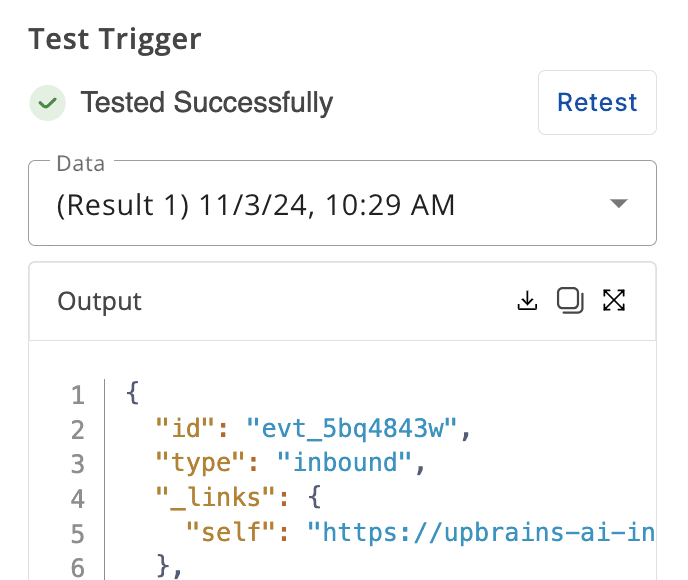688x580 pixels.
Task: Click the "id" key on line 2
Action: [x=186, y=429]
